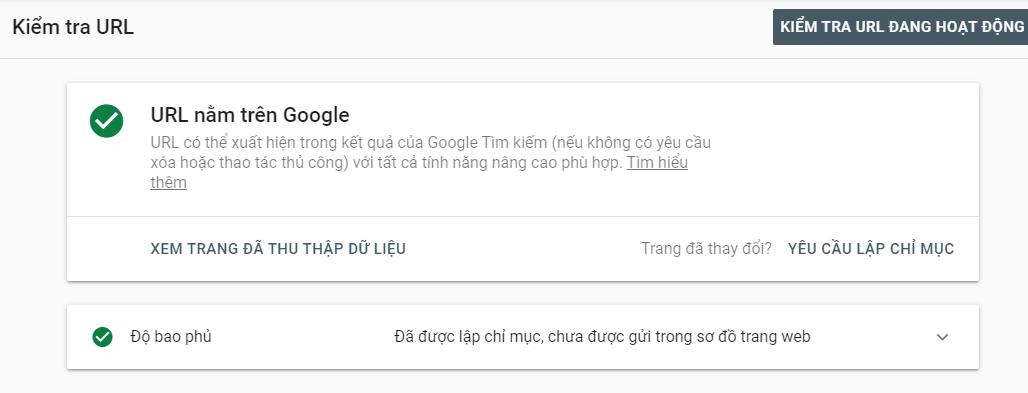Click the words chưa được gửi in coverage row
Screen dimensions: 1028x393
tap(589, 337)
